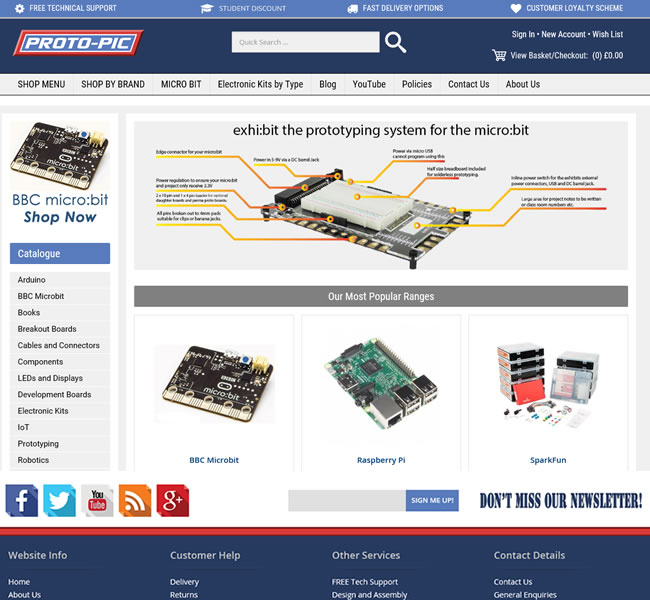Click the Sign In link

[523, 34]
